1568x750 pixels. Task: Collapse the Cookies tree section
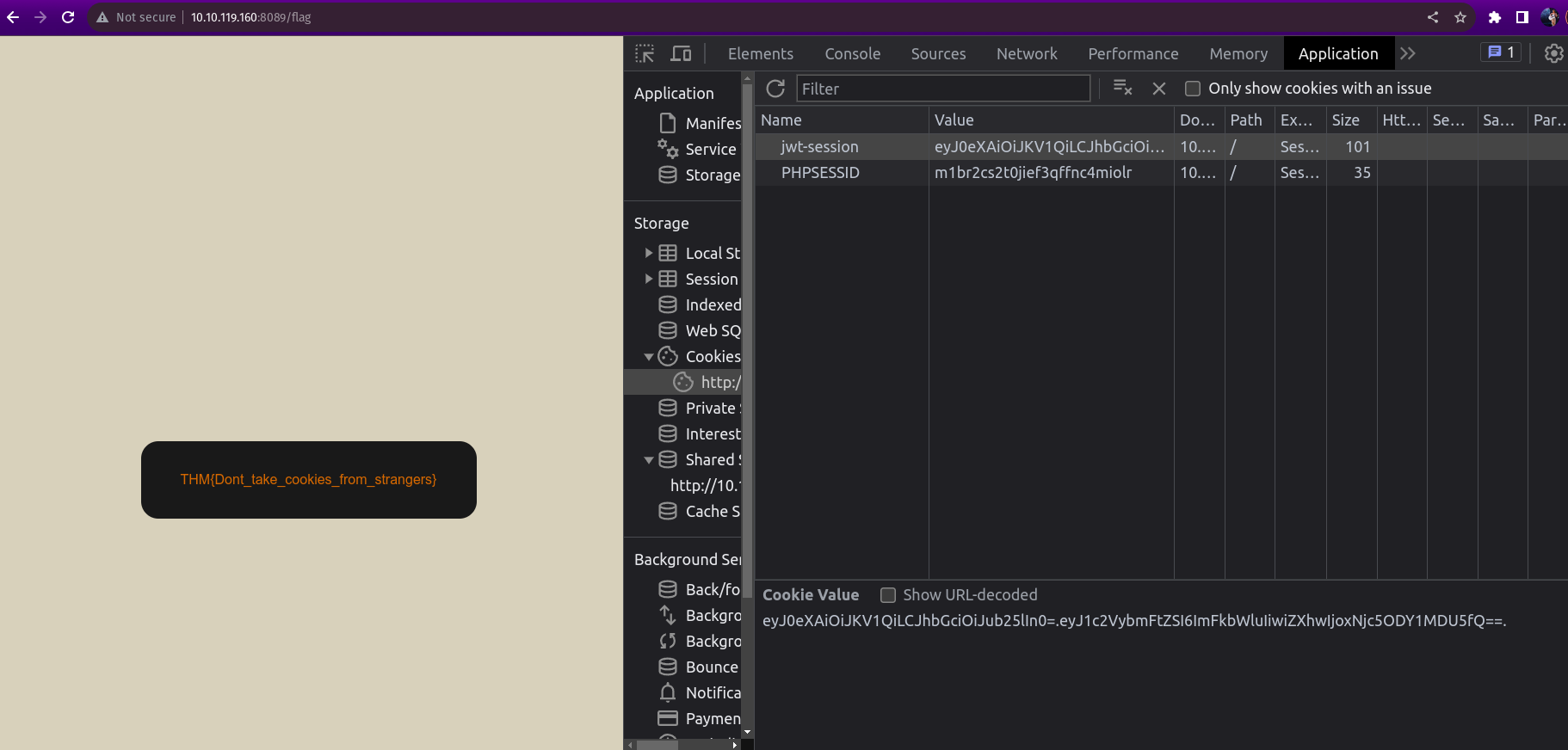(x=649, y=357)
